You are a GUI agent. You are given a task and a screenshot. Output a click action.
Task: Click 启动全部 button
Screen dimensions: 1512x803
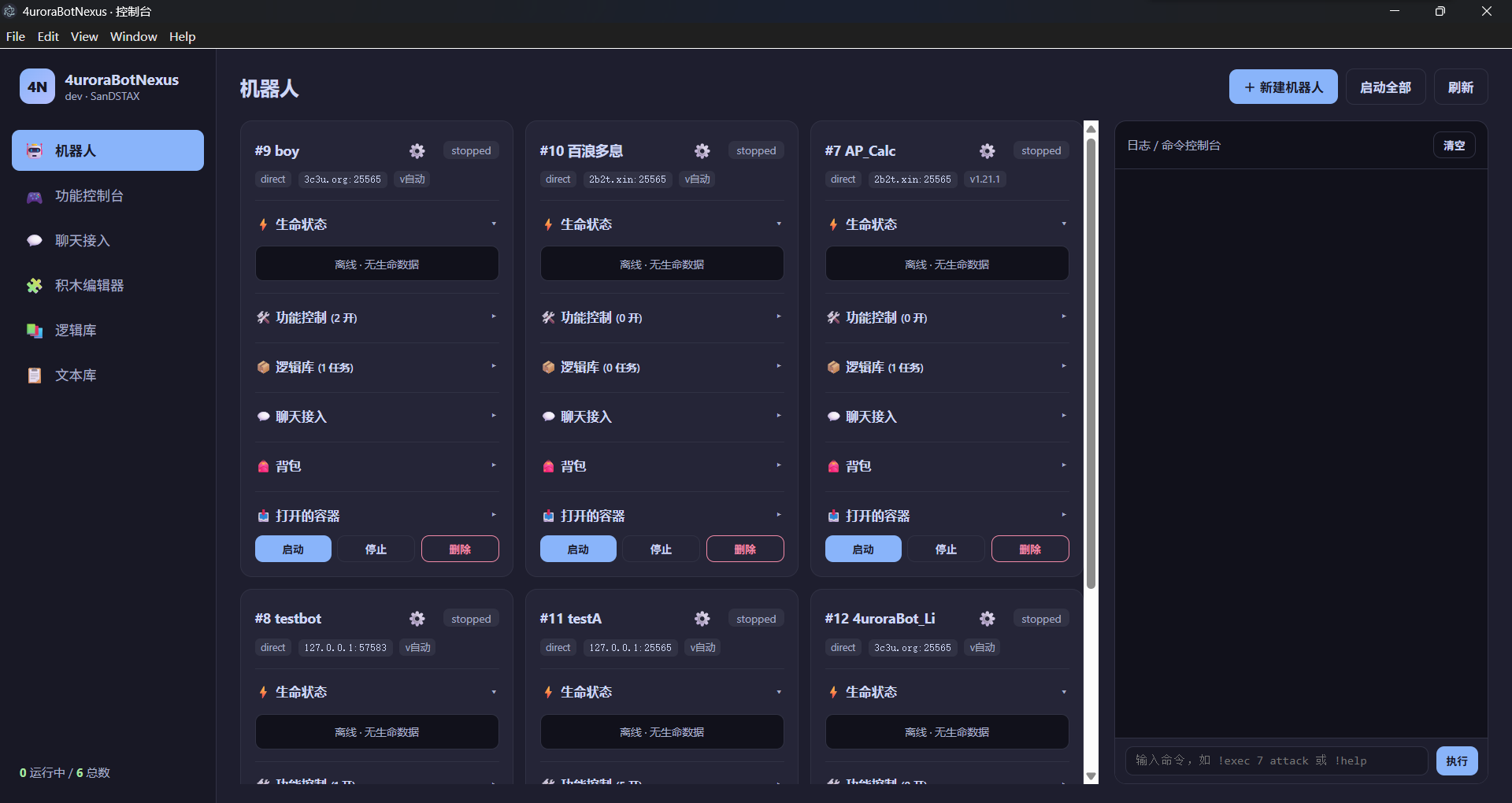[1385, 87]
